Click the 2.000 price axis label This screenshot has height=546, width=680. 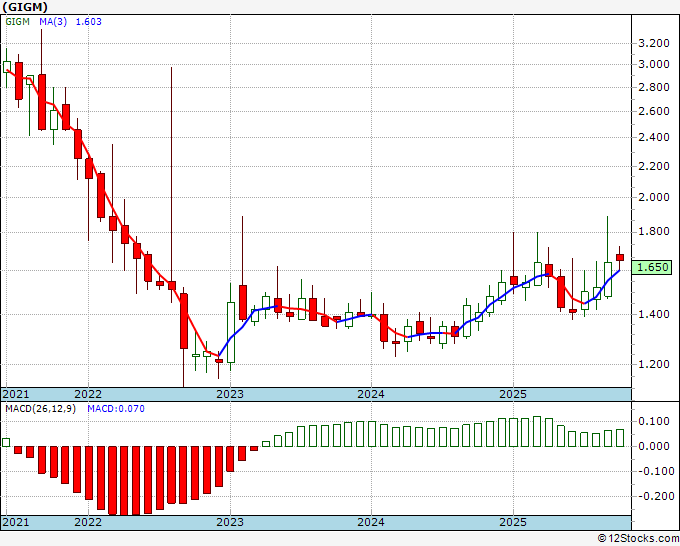(654, 197)
